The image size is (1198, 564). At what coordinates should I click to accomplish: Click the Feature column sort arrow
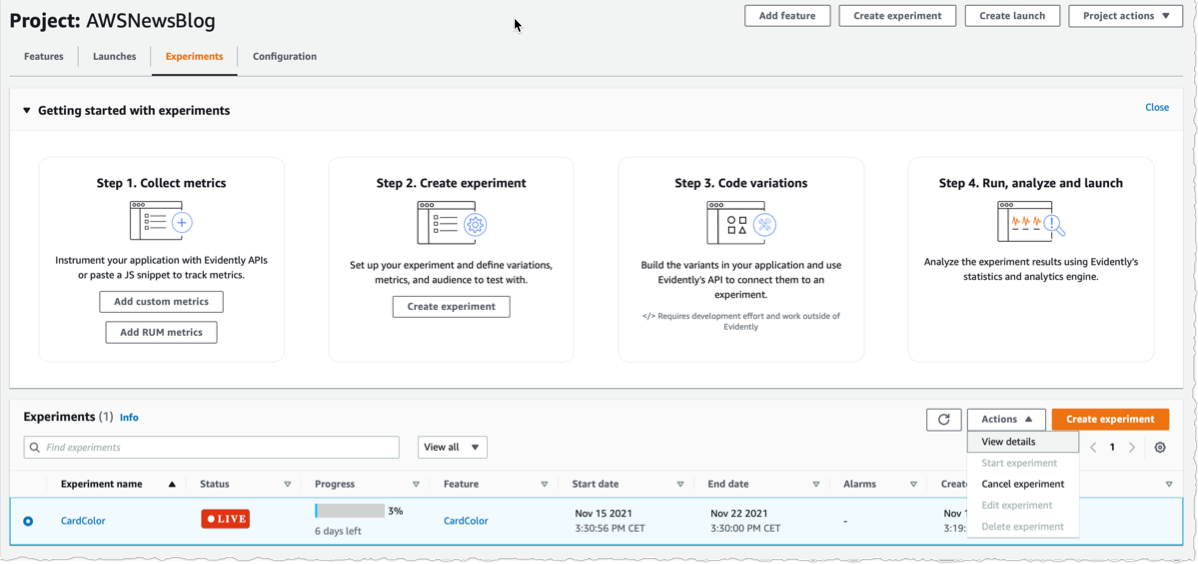[x=545, y=484]
